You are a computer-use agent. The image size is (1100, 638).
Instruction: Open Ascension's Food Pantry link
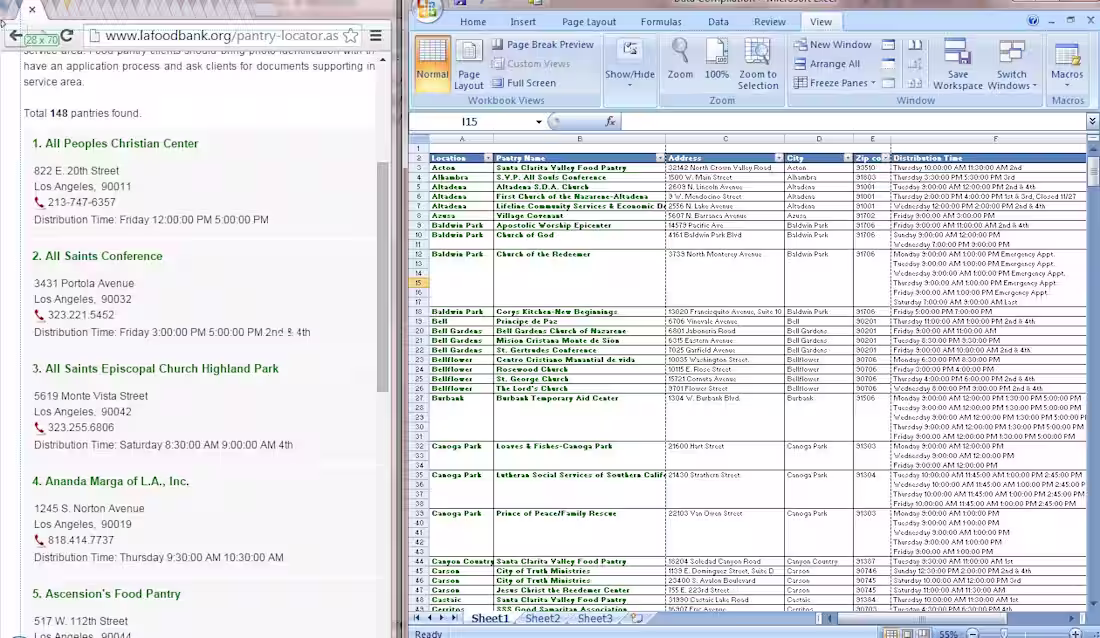point(113,594)
